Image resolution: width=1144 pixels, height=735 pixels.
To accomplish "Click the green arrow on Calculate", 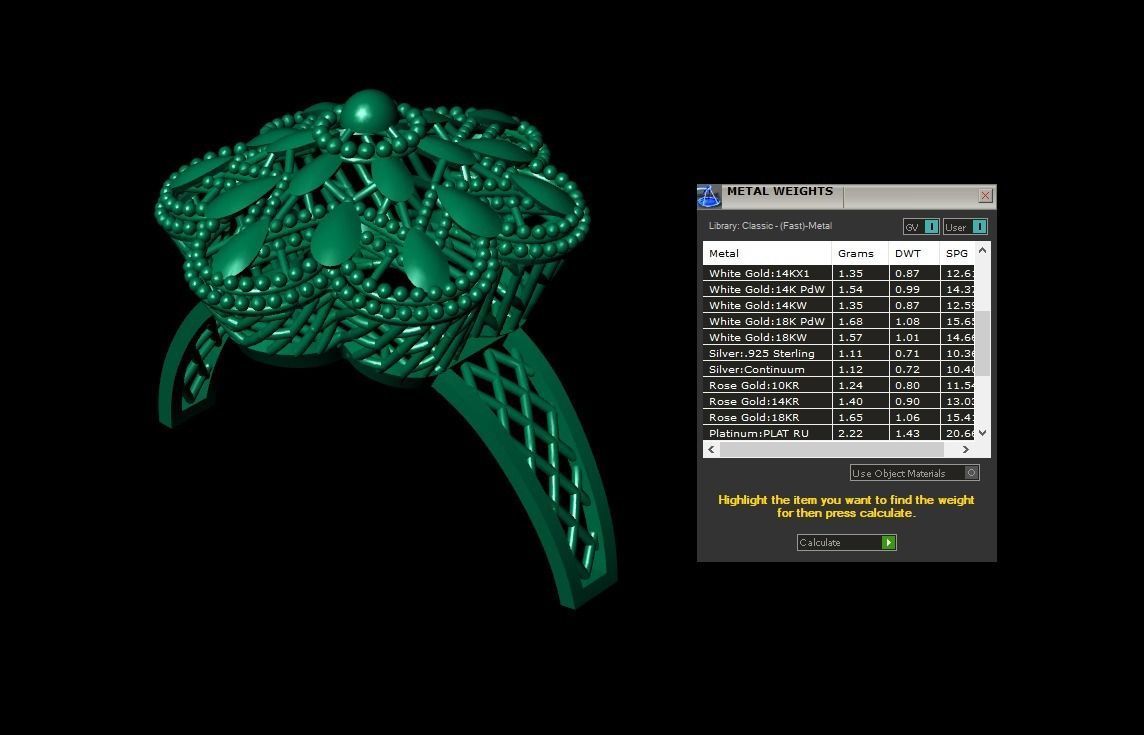I will coord(889,542).
